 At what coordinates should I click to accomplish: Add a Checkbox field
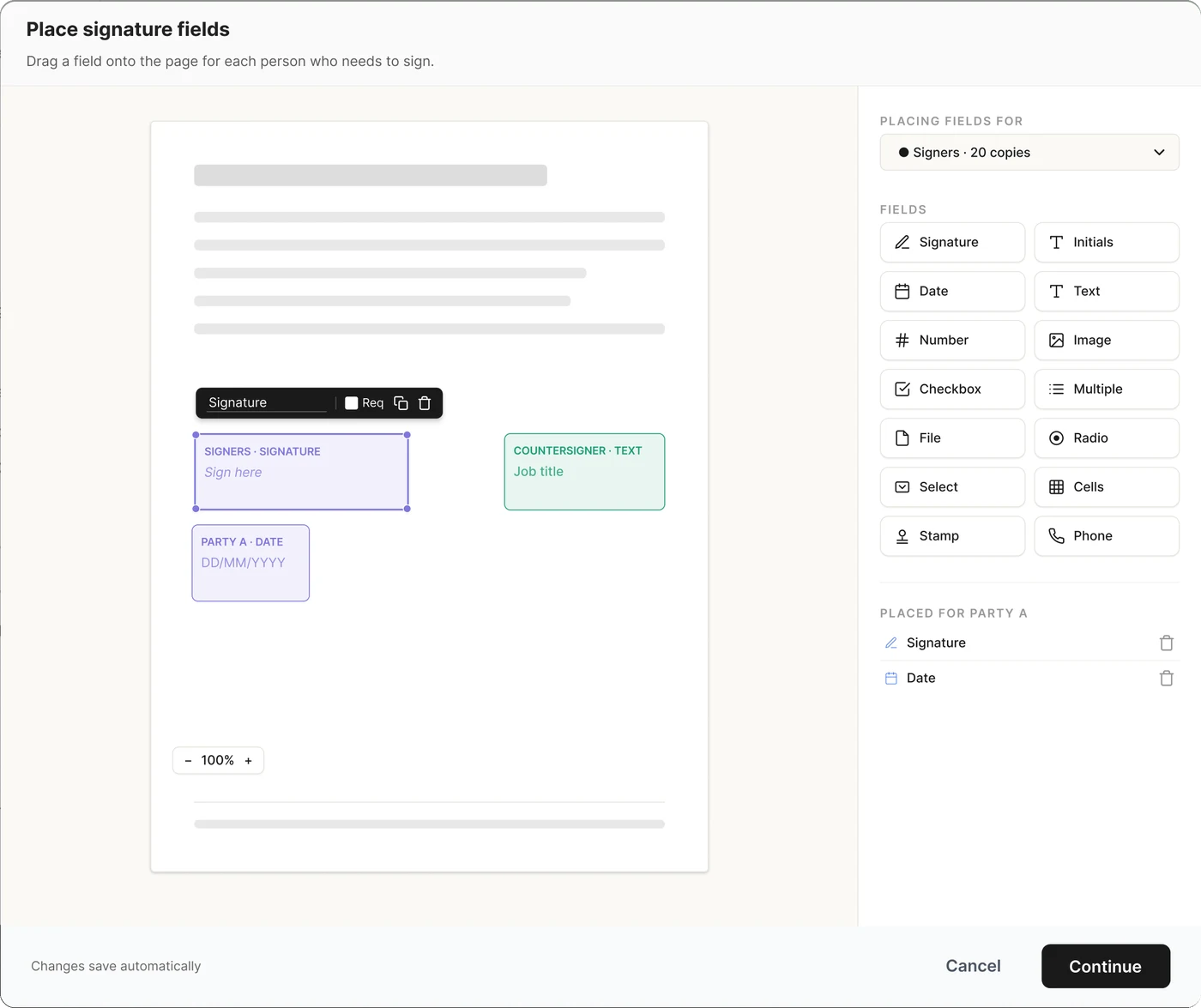(x=952, y=389)
